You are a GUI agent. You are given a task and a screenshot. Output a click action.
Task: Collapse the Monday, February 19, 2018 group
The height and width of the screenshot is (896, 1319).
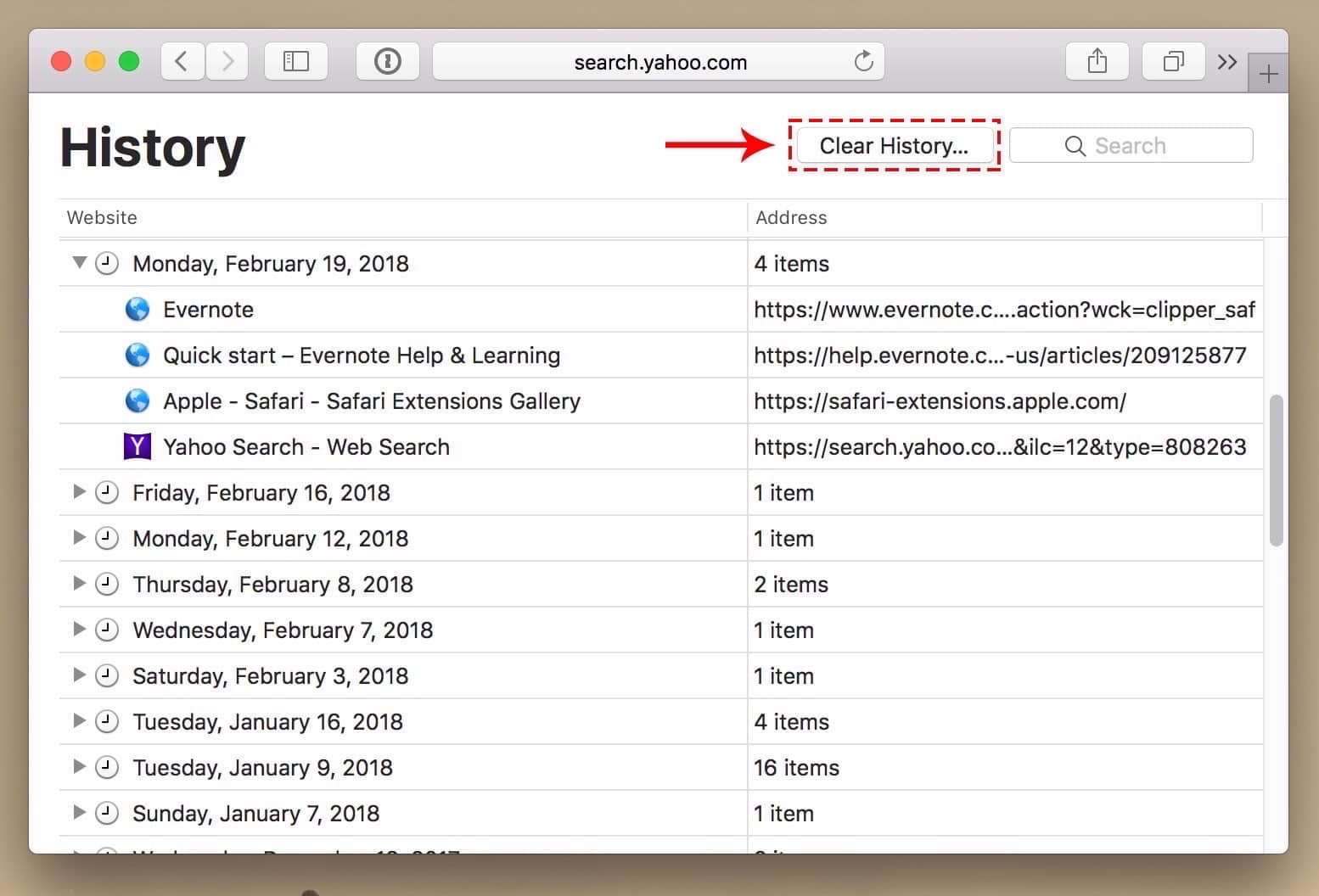pyautogui.click(x=79, y=262)
